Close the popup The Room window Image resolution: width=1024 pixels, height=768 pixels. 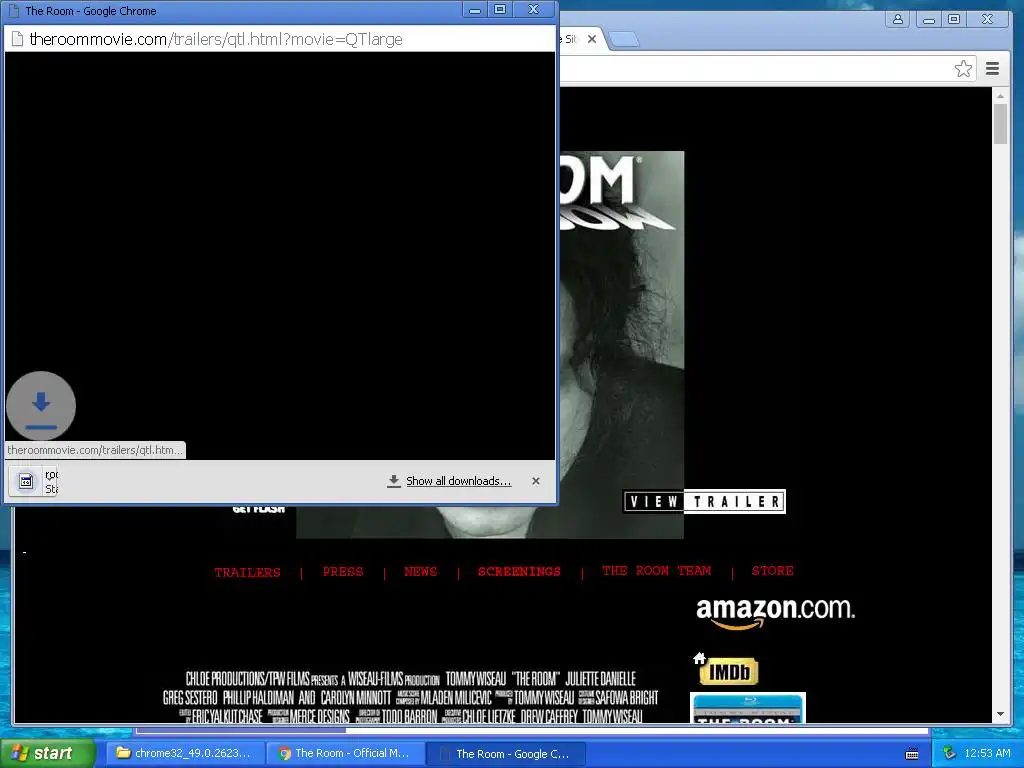(534, 10)
